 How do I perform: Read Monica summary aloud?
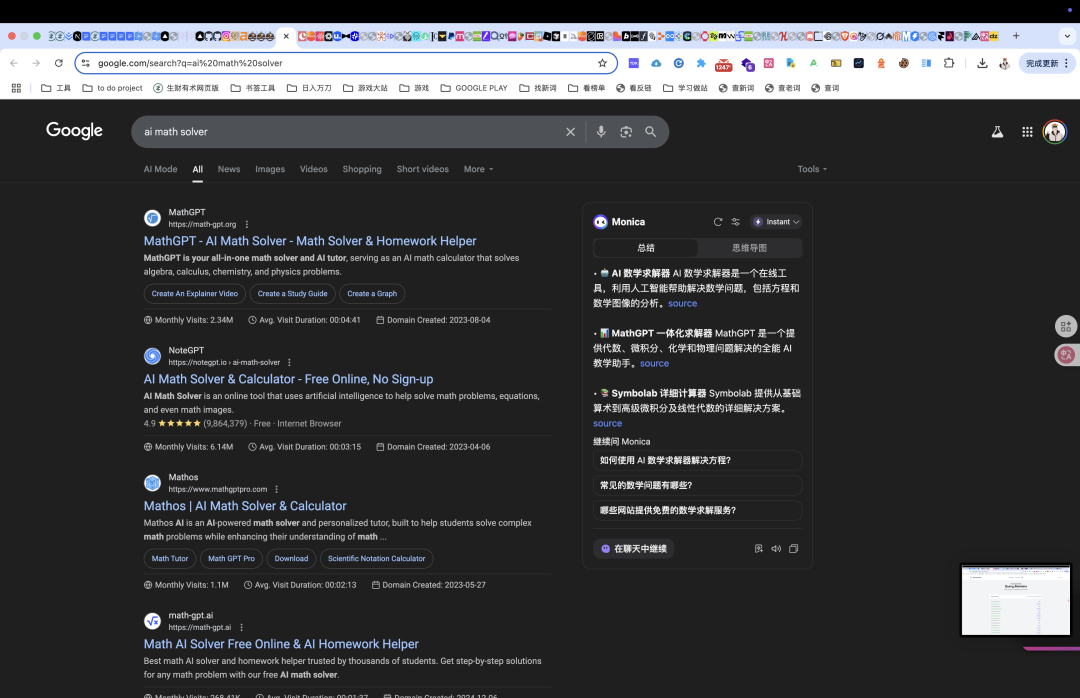(x=776, y=548)
